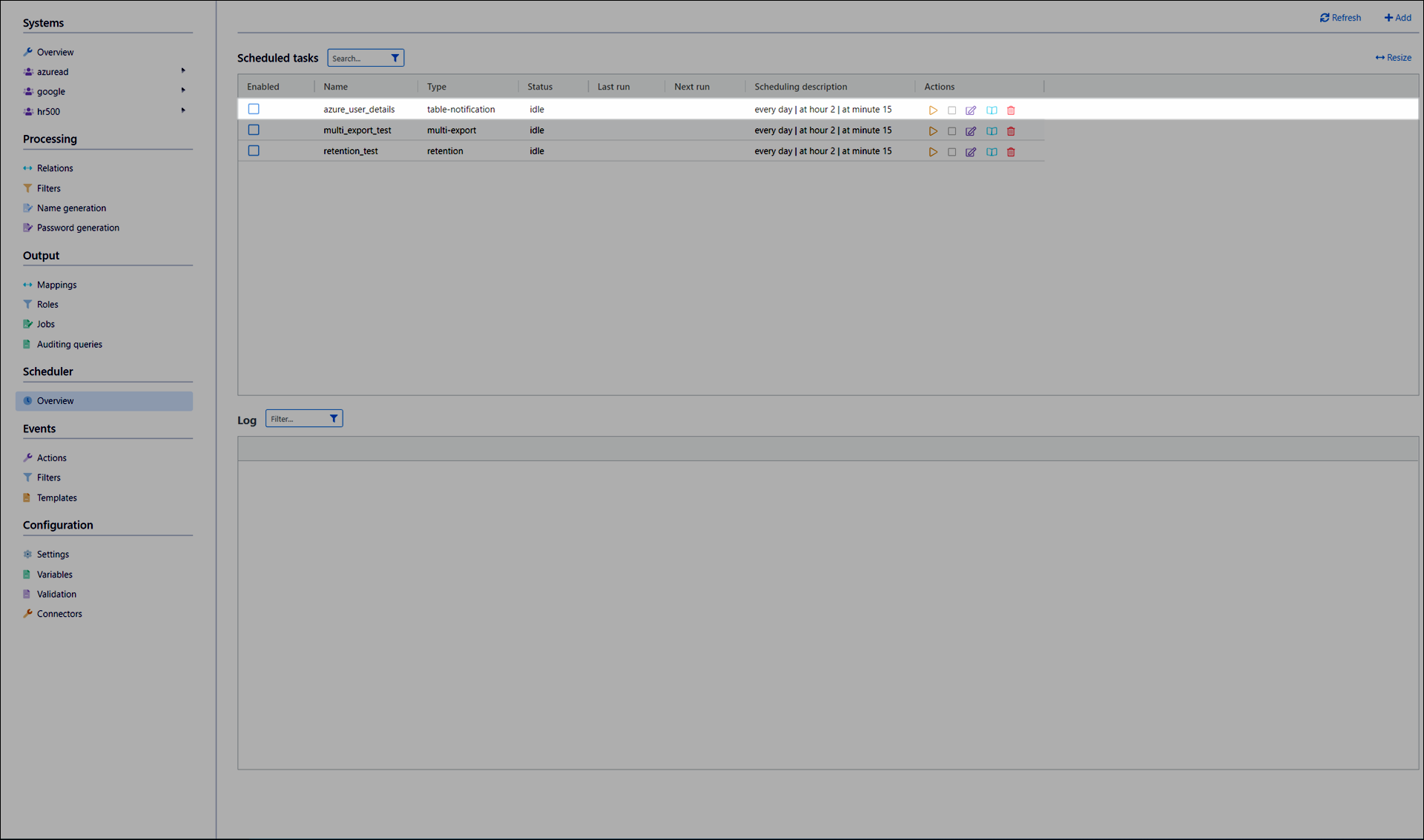The width and height of the screenshot is (1424, 840).
Task: Edit the retention_test scheduled task
Action: (971, 152)
